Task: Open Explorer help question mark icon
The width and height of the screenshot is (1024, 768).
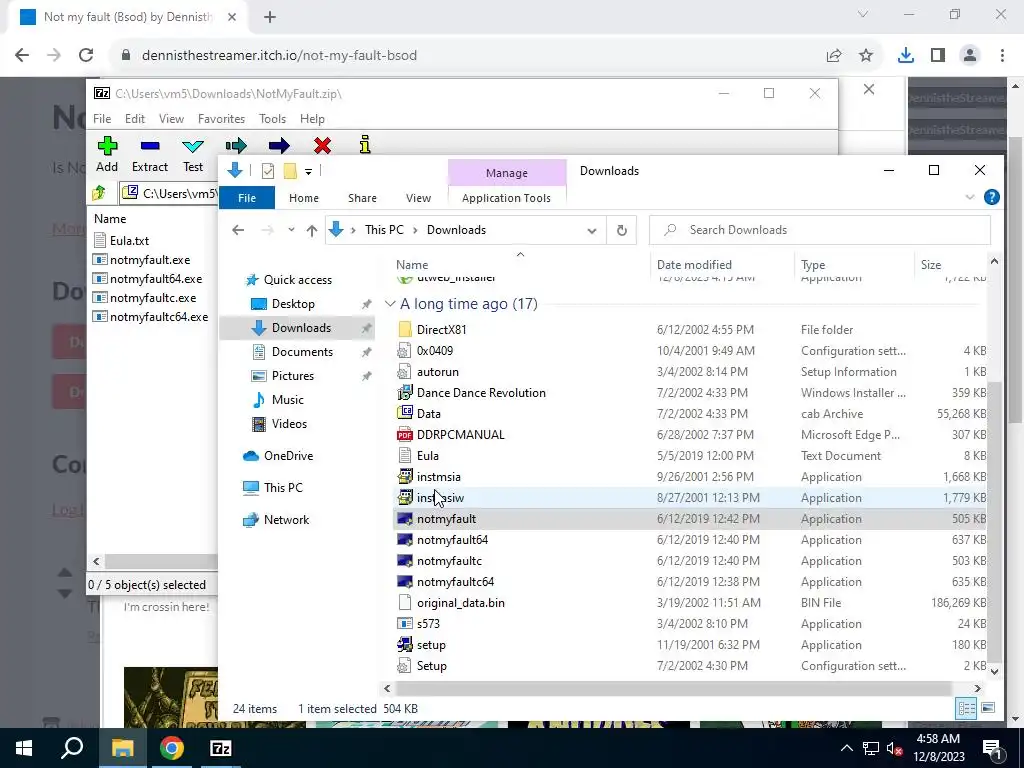Action: pyautogui.click(x=991, y=197)
